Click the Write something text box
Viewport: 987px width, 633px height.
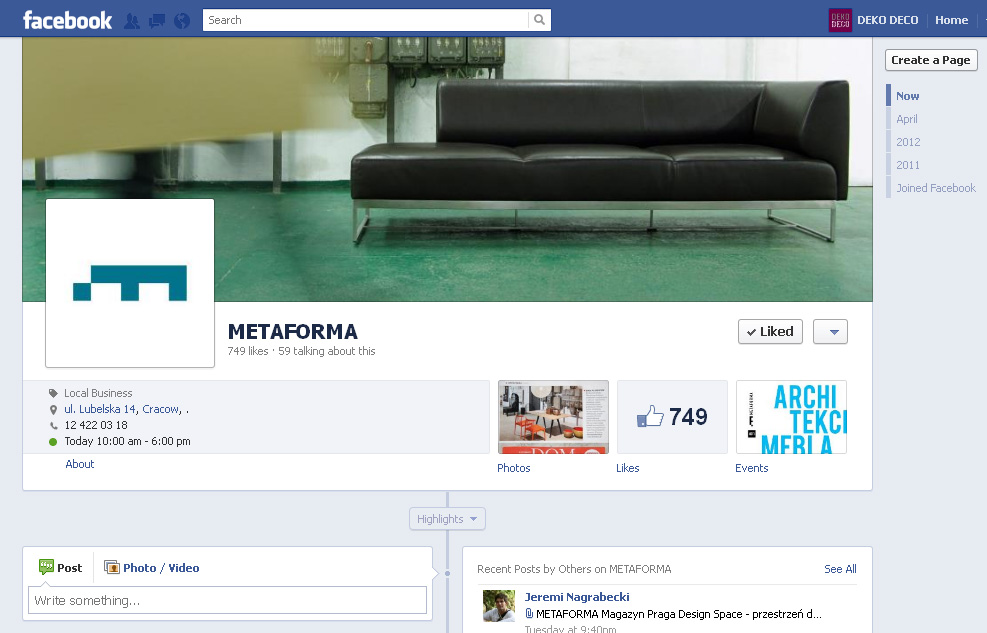coord(227,600)
